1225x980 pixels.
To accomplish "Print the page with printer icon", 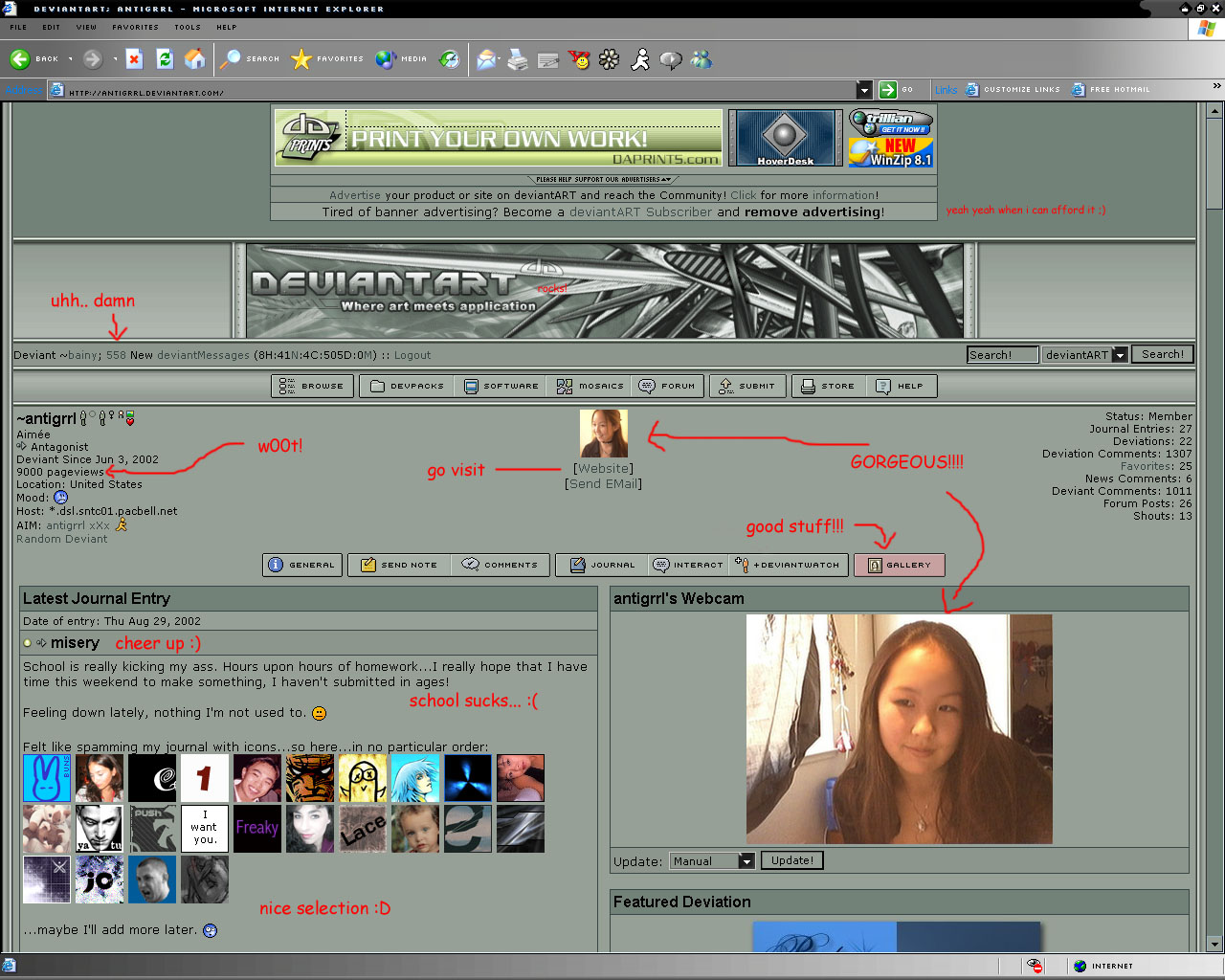I will (518, 60).
